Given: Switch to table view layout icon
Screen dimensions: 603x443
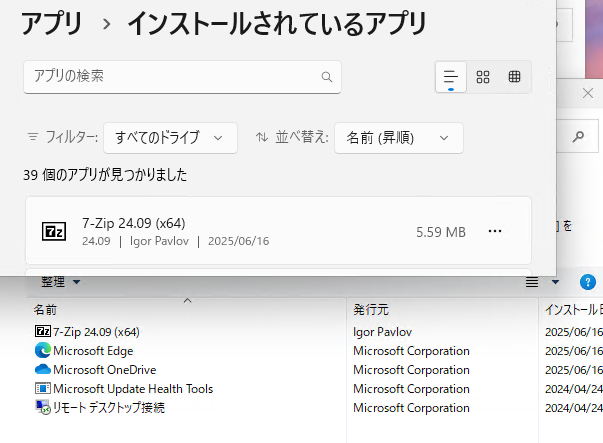Looking at the screenshot, I should coord(514,77).
